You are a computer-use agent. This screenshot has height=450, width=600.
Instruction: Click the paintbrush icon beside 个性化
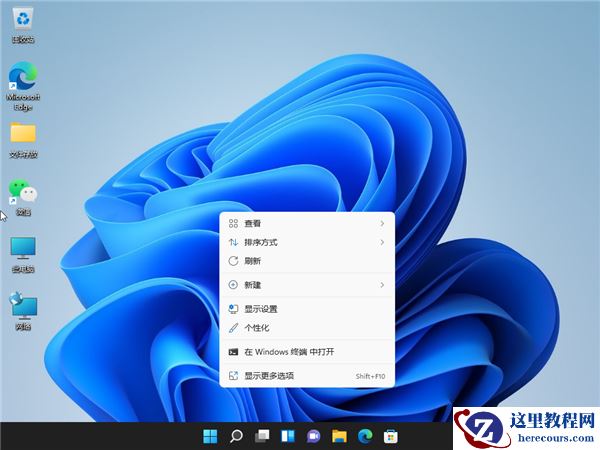[x=233, y=328]
